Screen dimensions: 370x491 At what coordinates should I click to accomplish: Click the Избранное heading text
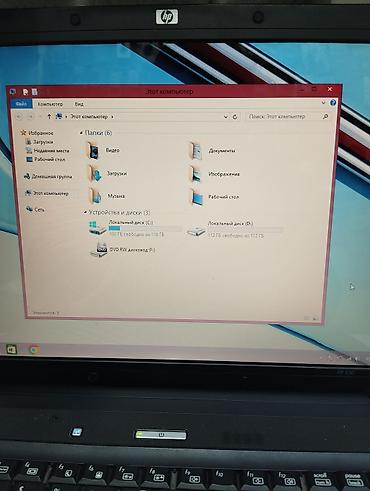[41, 133]
